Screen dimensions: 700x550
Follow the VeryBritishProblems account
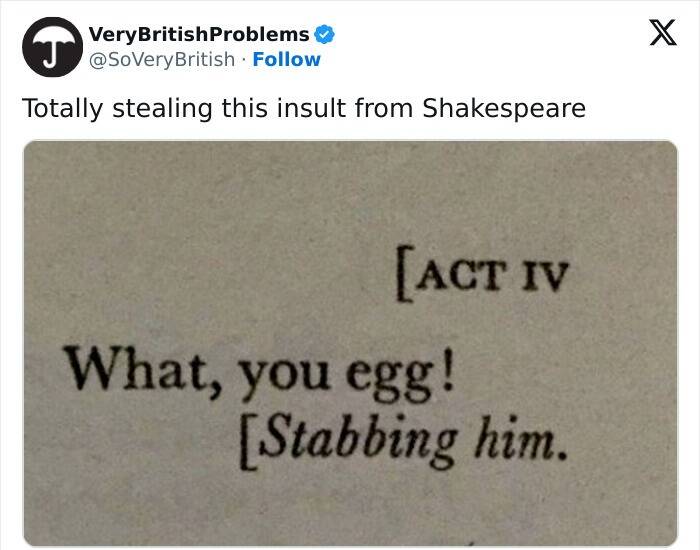(287, 59)
